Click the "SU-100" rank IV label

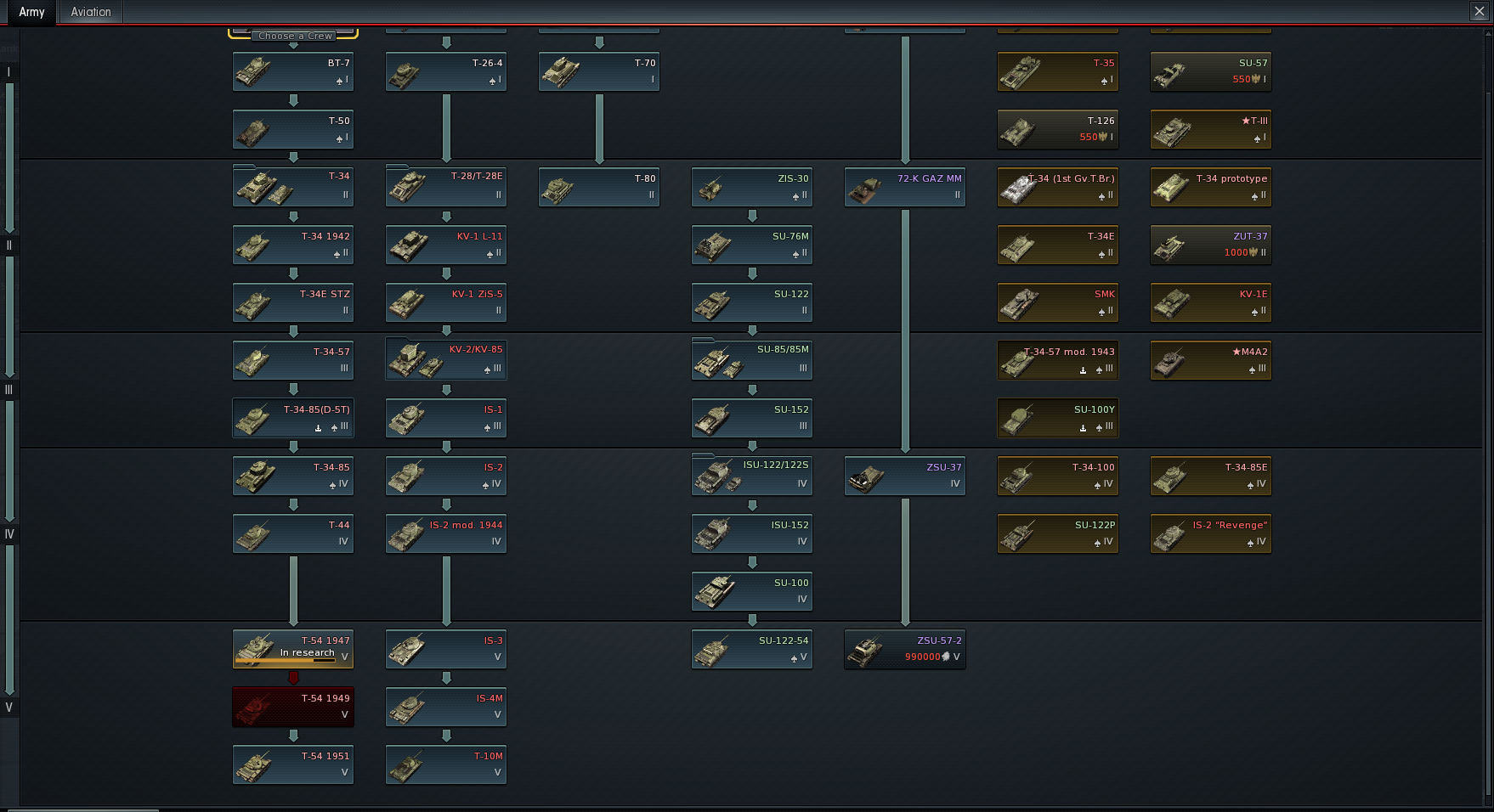(791, 583)
